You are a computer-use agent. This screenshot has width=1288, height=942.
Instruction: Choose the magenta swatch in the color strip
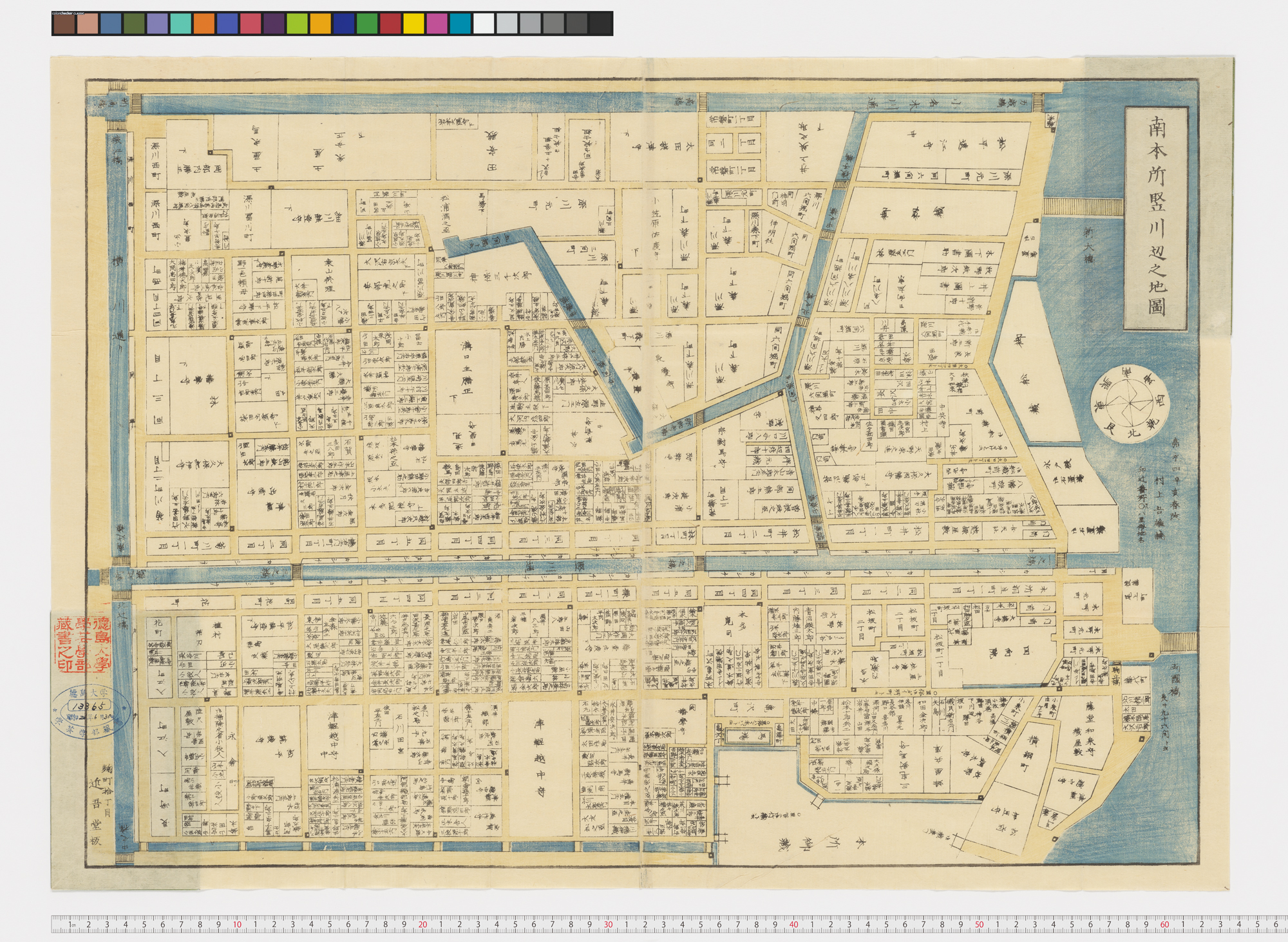coord(437,24)
